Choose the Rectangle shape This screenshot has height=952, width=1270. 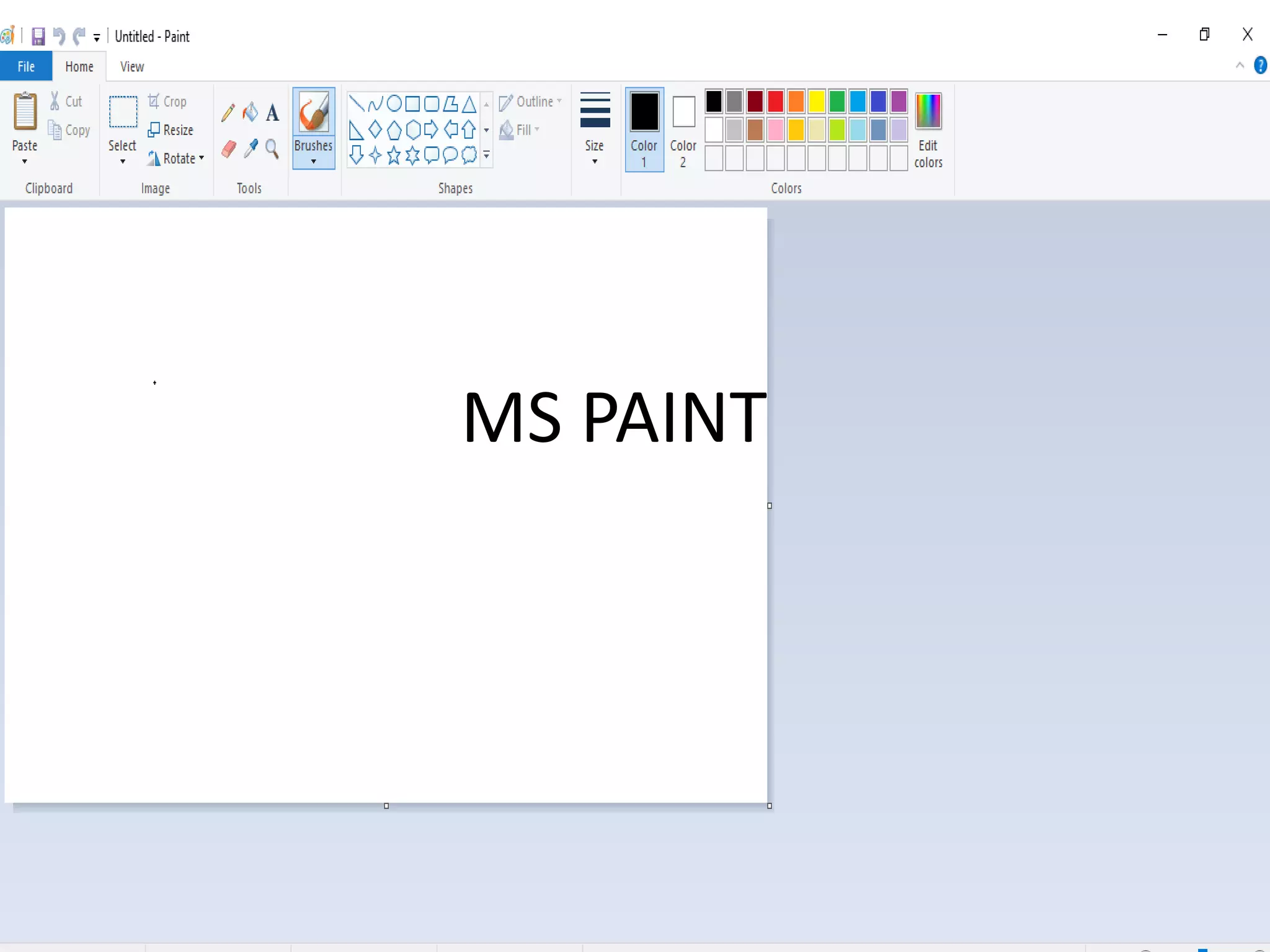pos(412,103)
